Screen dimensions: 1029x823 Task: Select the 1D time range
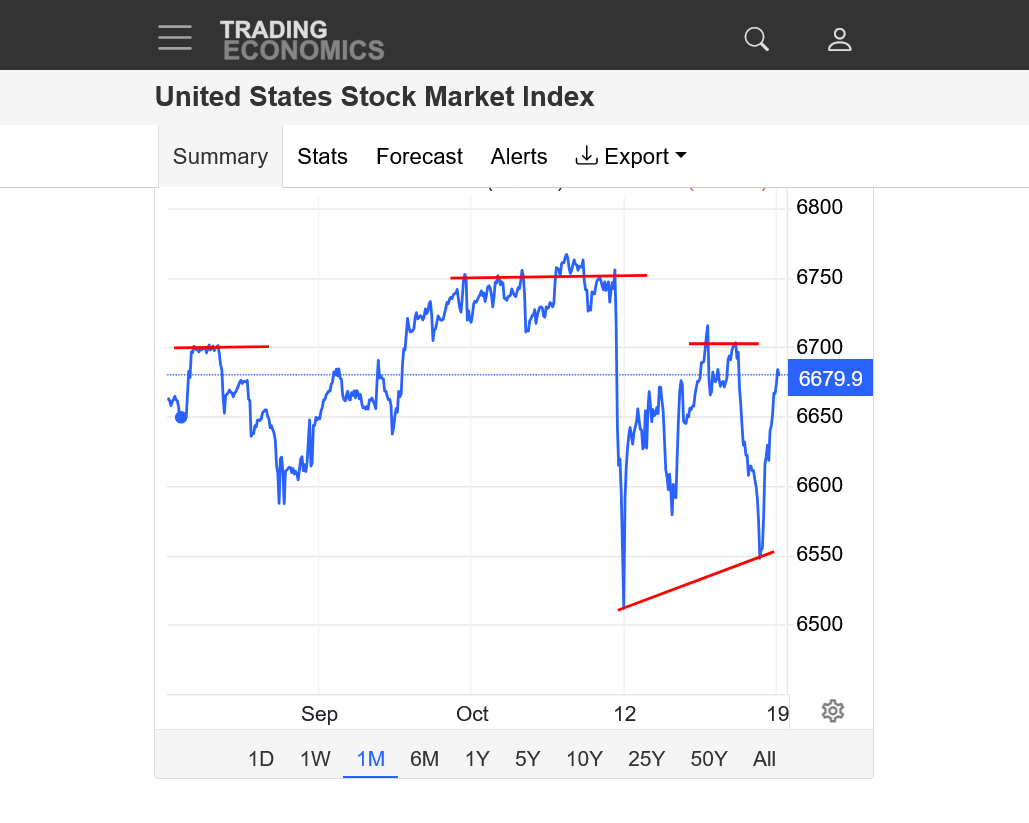click(x=261, y=759)
